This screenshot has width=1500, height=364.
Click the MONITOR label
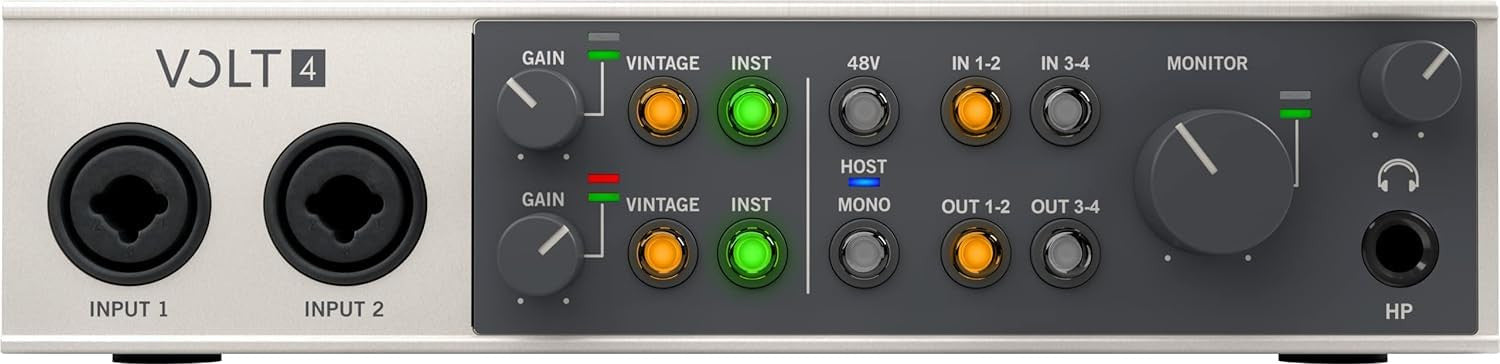coord(1207,63)
